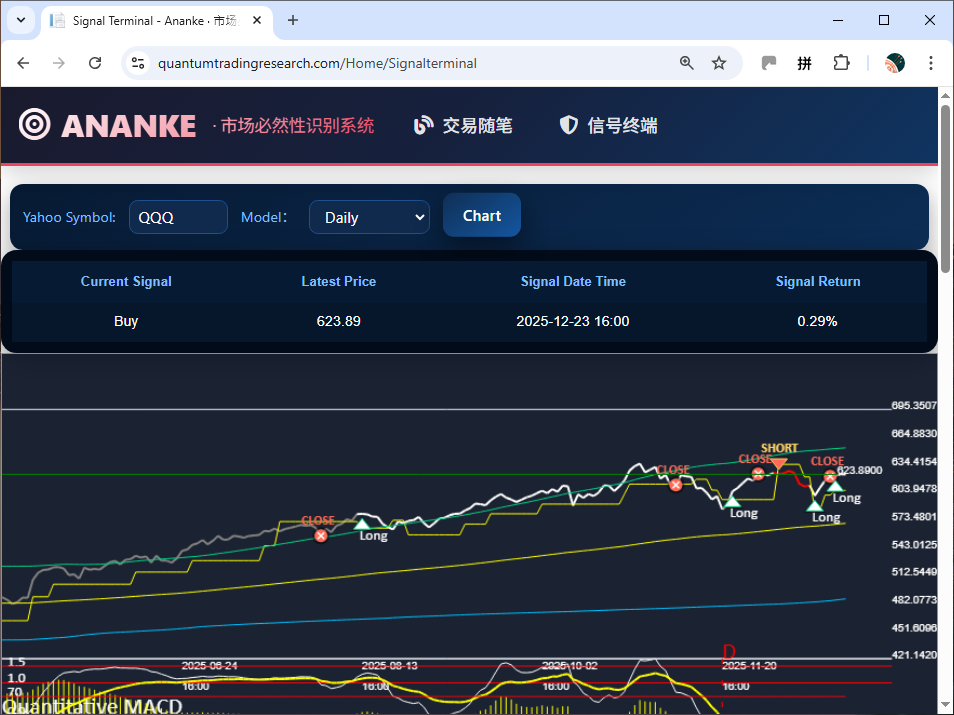Screen dimensions: 954x715
Task: Click the 623.8900 price label on chart
Action: pos(860,470)
